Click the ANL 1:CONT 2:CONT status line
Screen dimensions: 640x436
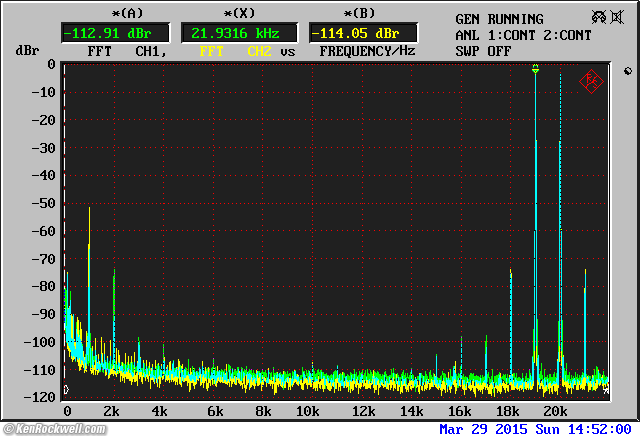pos(523,35)
